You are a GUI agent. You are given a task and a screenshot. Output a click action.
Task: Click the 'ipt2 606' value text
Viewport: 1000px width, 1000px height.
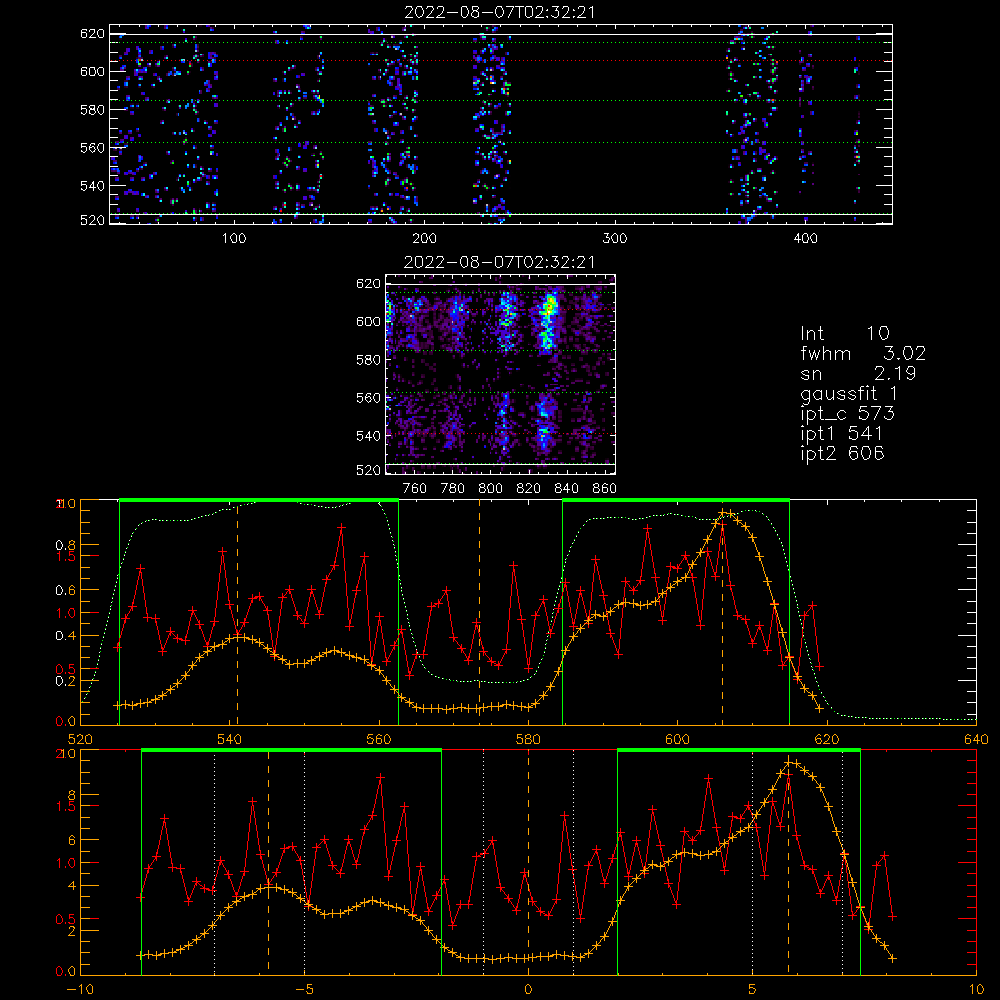[842, 453]
